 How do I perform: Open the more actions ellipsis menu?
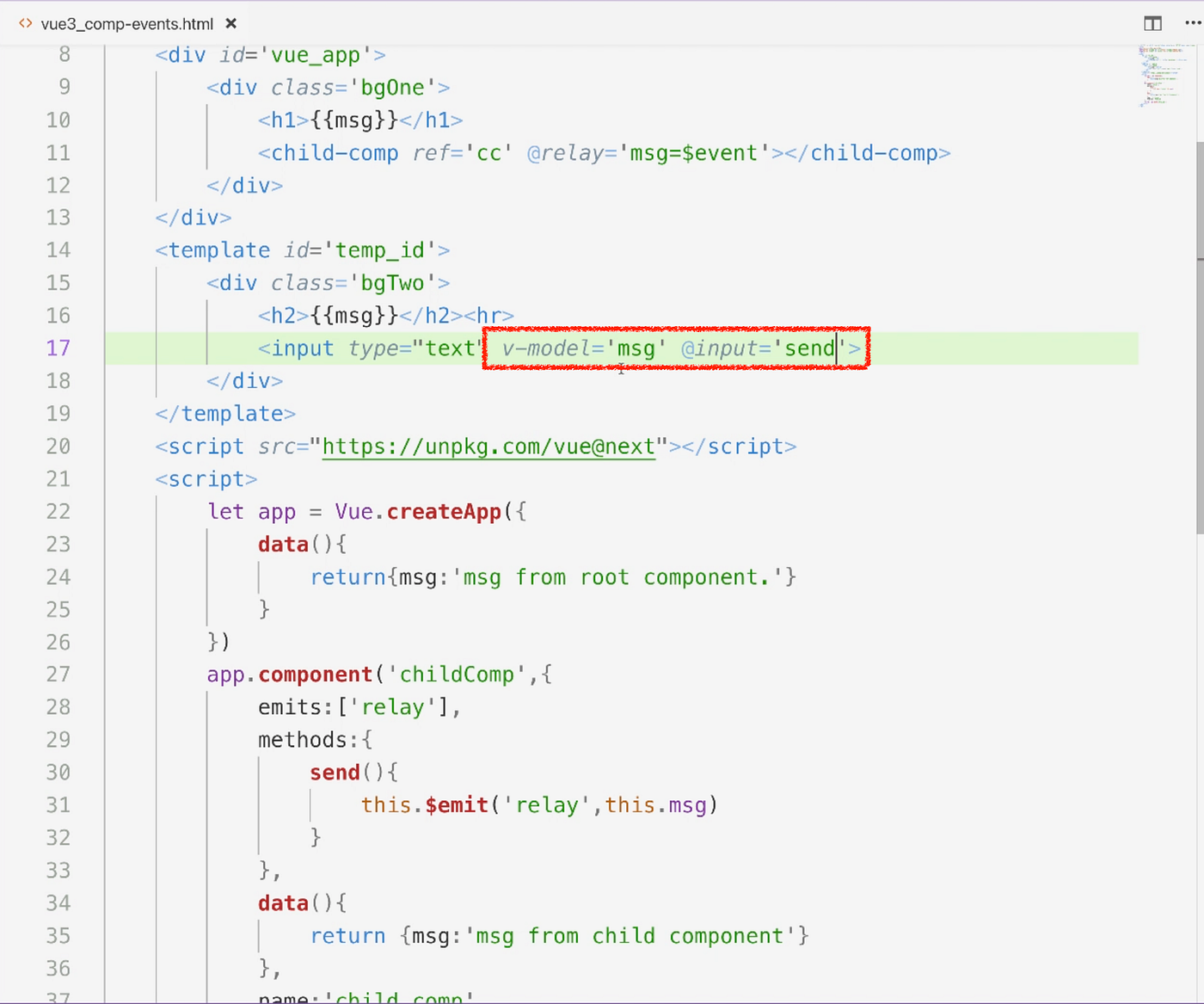1193,24
